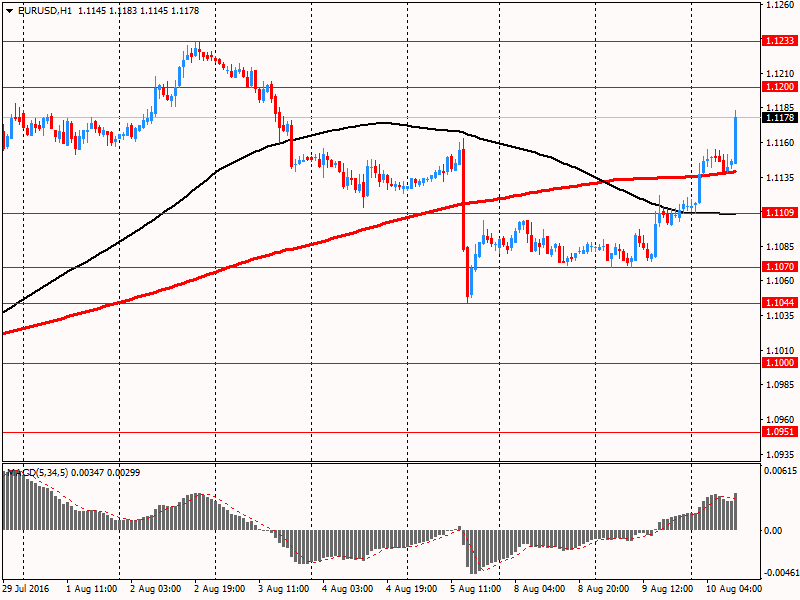The width and height of the screenshot is (800, 600).
Task: Click the 1.1070 red price level label
Action: [x=780, y=267]
